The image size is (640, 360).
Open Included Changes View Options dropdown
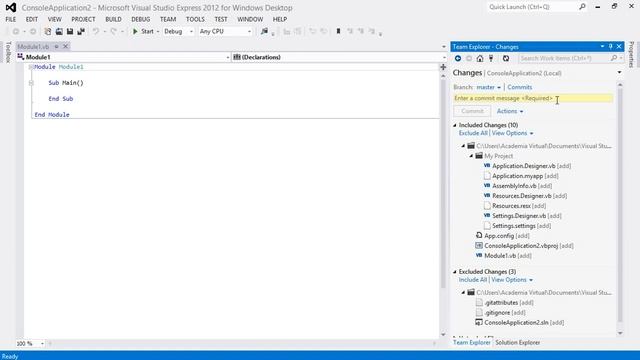[512, 133]
